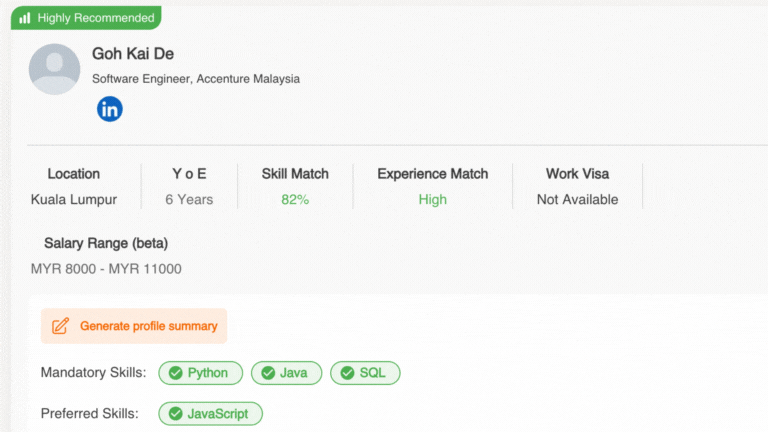Click the Experience Match High value
The width and height of the screenshot is (768, 432).
[433, 199]
